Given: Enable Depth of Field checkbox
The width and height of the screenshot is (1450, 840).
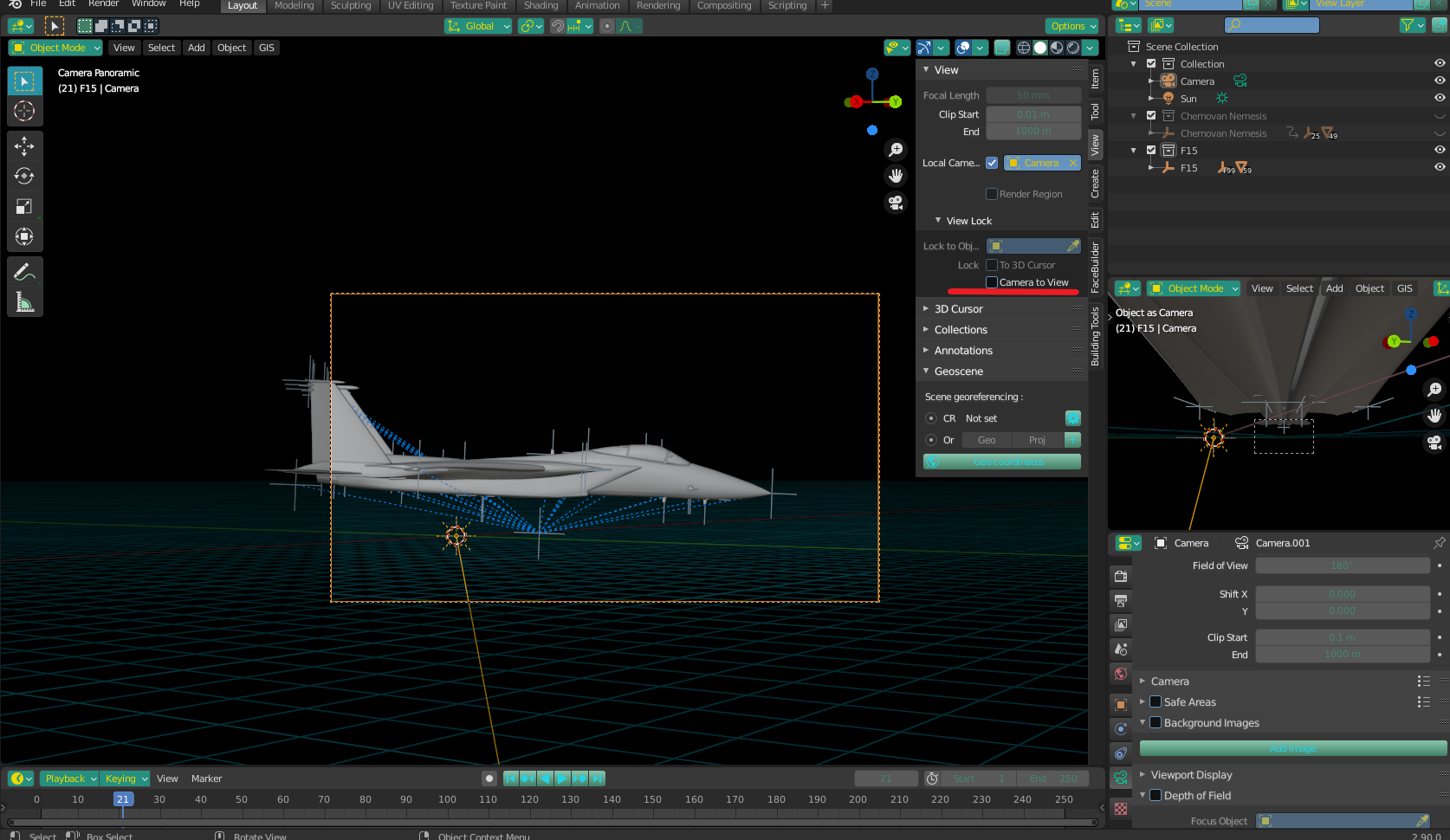Looking at the screenshot, I should (1155, 795).
